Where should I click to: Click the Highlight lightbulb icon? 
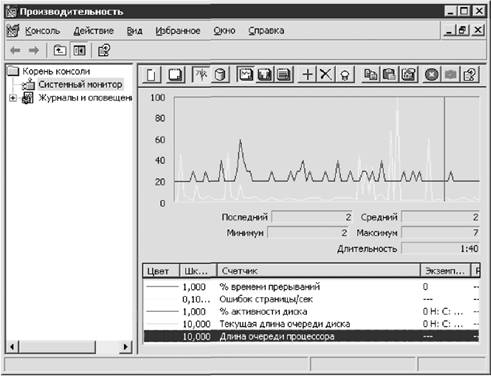click(x=345, y=75)
